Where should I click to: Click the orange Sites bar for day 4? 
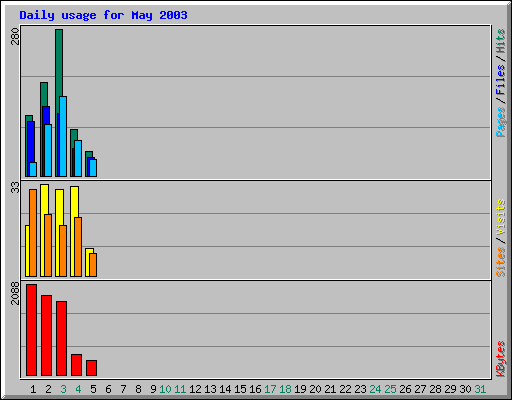point(78,247)
